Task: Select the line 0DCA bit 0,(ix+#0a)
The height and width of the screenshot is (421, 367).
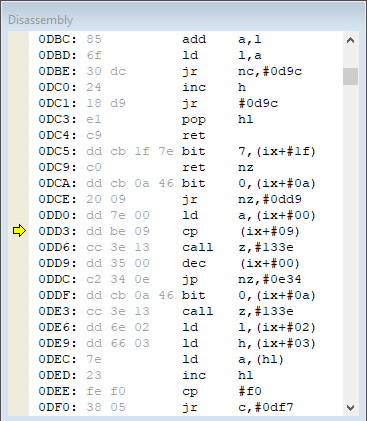Action: pyautogui.click(x=186, y=183)
